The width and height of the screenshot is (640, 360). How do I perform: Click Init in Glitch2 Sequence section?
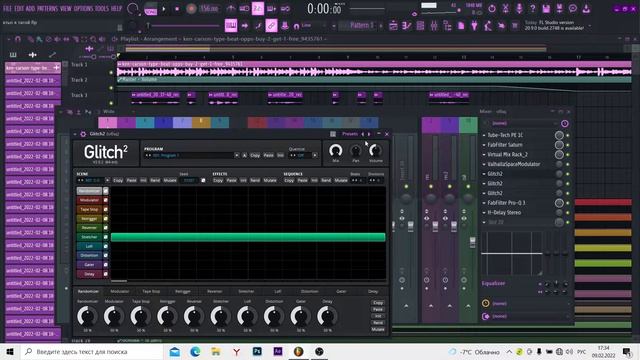314,180
